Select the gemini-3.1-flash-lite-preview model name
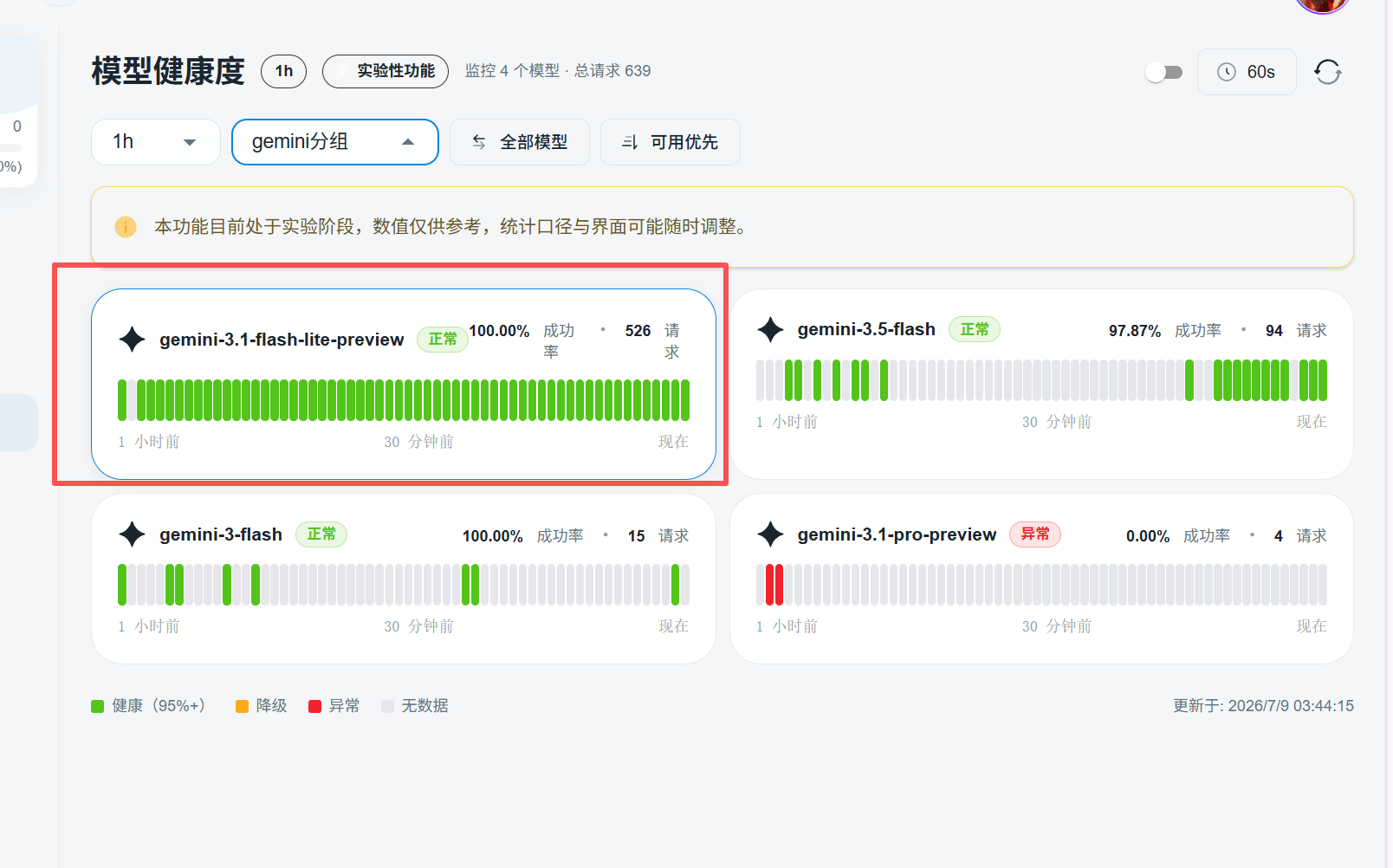1393x868 pixels. pos(282,340)
